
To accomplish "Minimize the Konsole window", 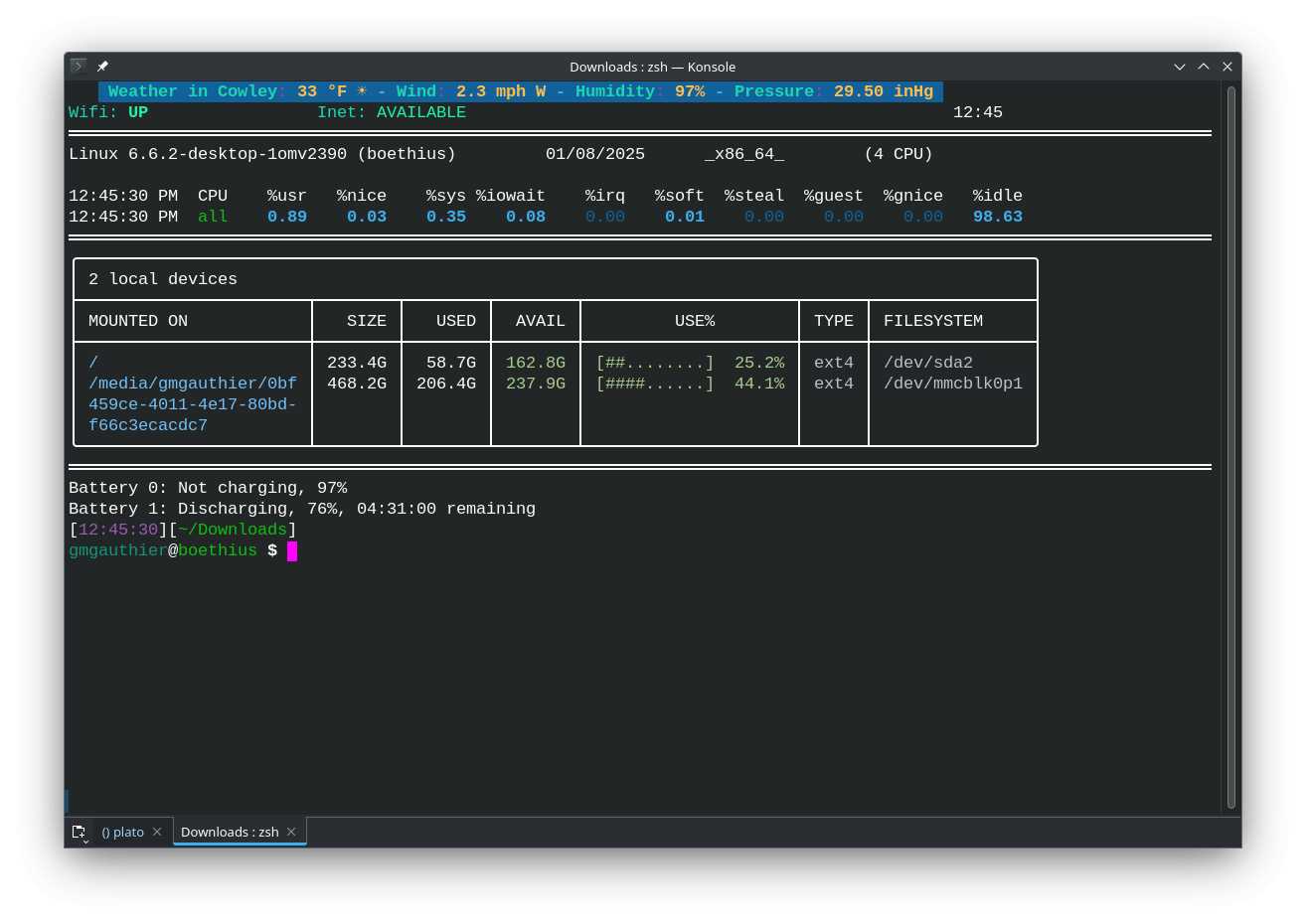I will click(x=1180, y=67).
